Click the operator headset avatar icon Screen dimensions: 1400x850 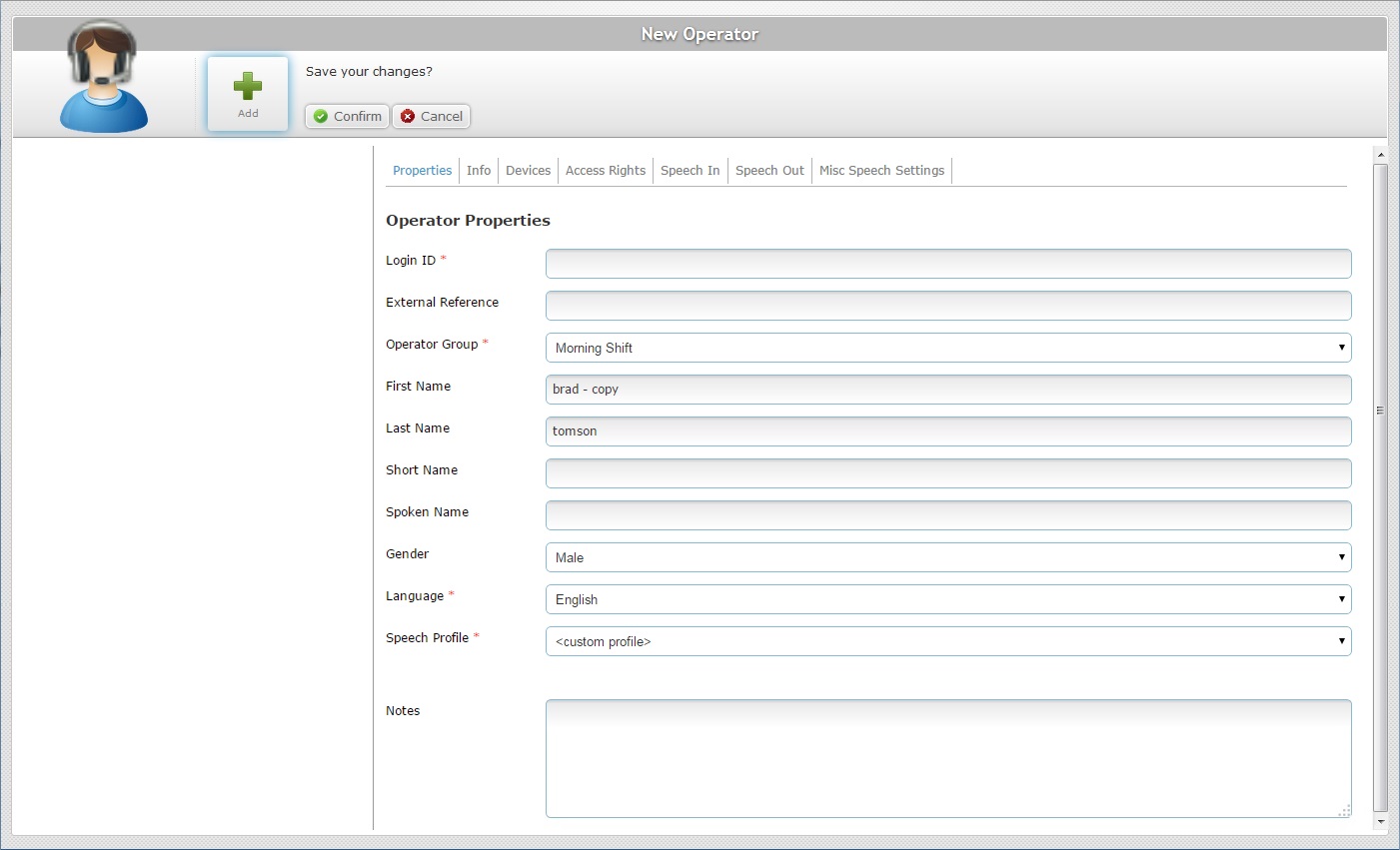(x=103, y=77)
